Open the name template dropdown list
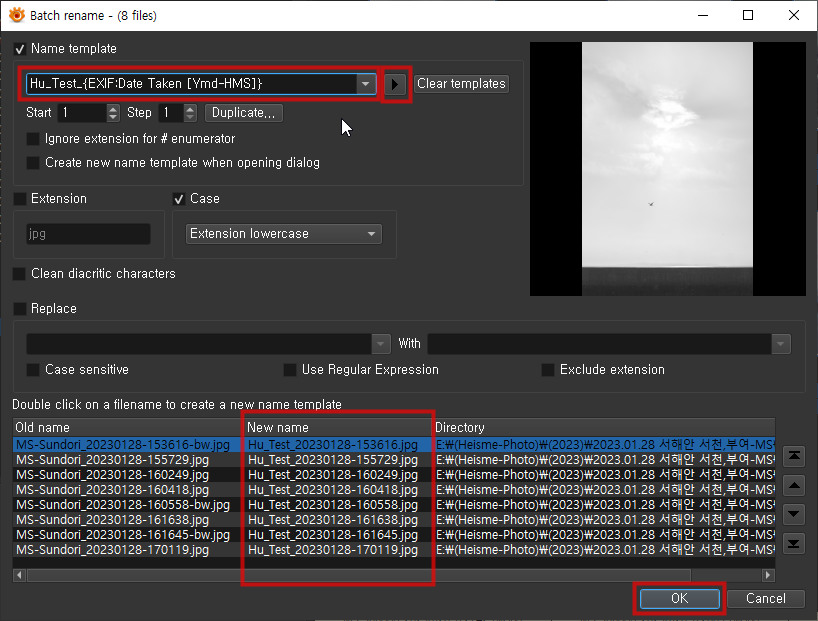This screenshot has width=818, height=621. coord(366,84)
